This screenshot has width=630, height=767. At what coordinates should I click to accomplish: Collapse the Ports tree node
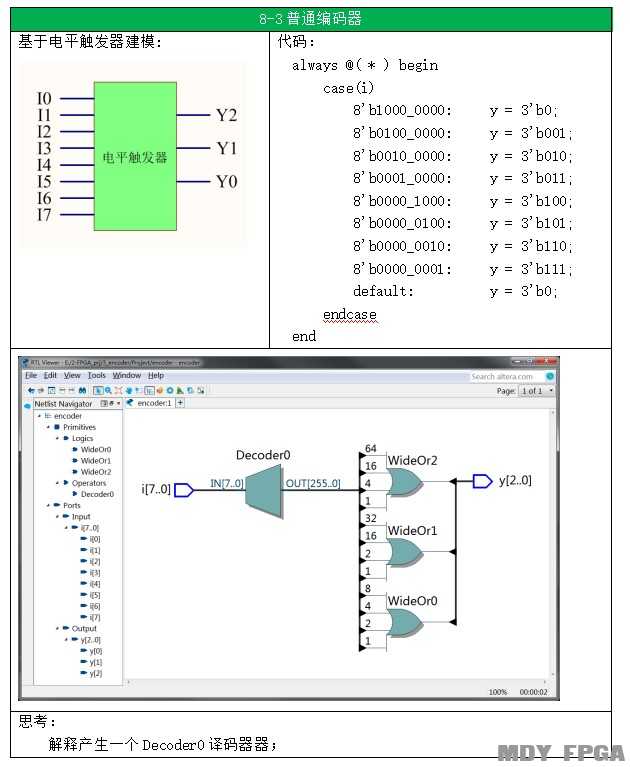coord(48,505)
